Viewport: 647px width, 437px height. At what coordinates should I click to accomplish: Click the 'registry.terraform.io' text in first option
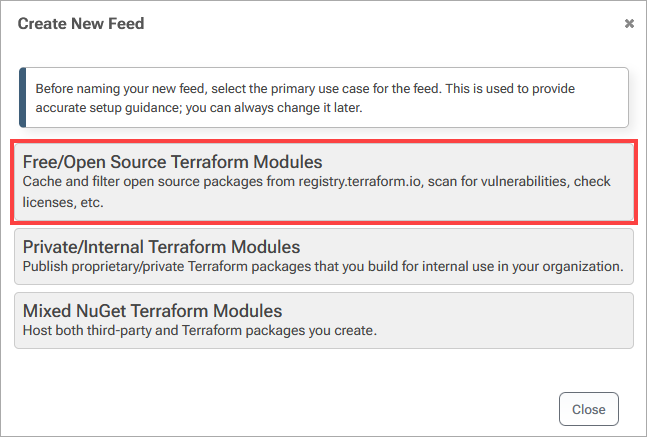click(x=361, y=182)
